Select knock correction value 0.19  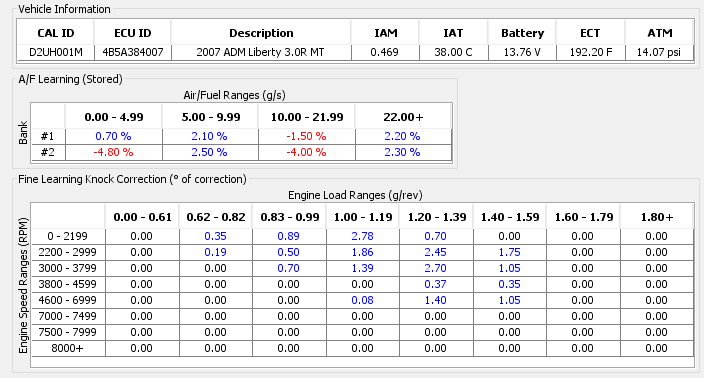coord(216,252)
